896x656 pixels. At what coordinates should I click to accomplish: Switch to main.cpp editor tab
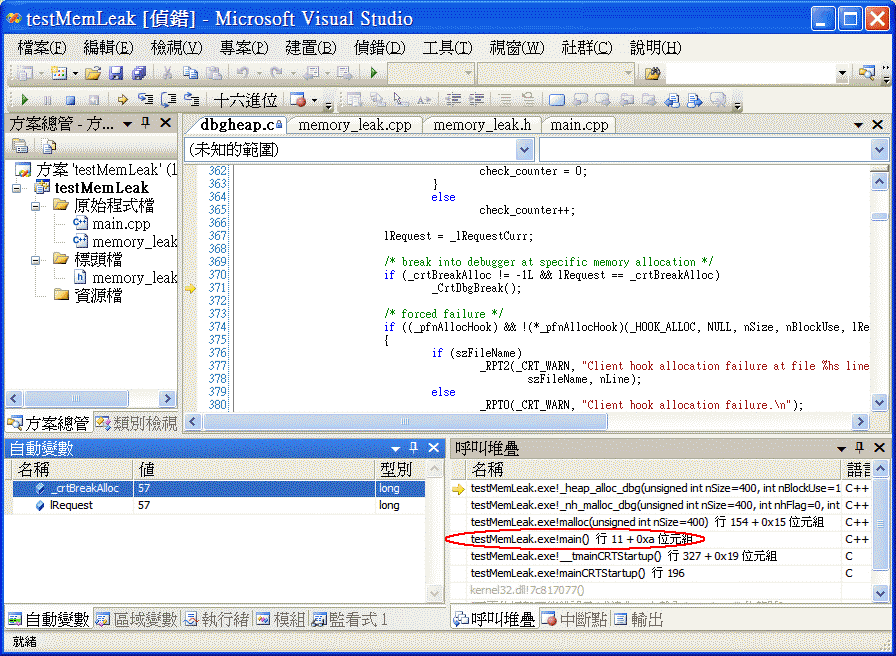pos(579,125)
